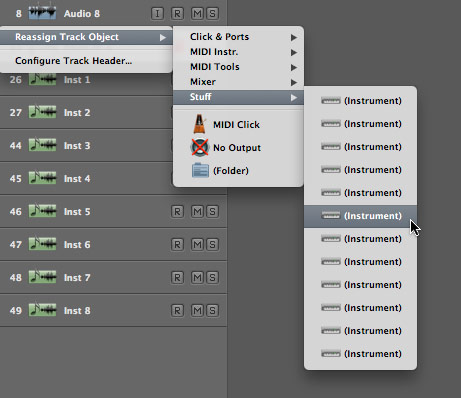Select the Inst 8 track name
461x398 pixels.
coord(77,311)
